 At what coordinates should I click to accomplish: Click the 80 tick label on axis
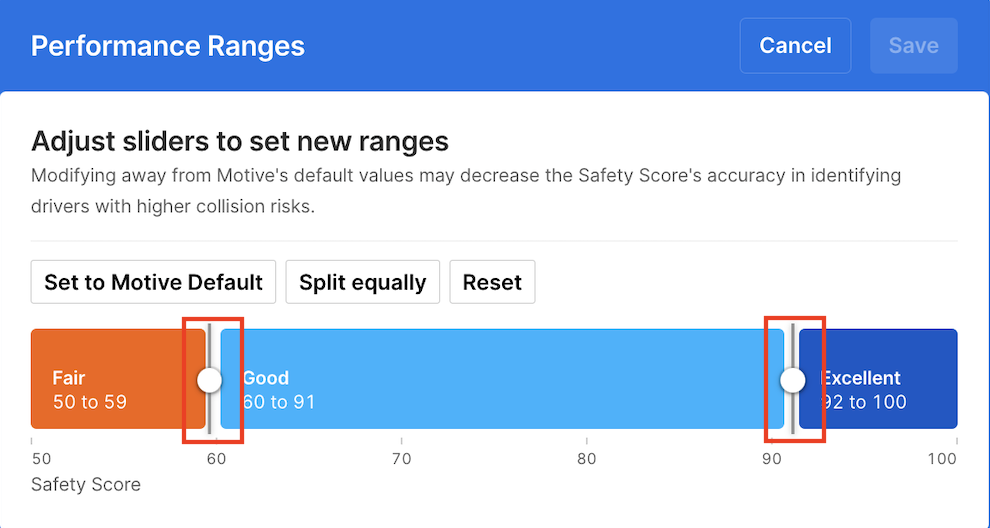tap(586, 459)
